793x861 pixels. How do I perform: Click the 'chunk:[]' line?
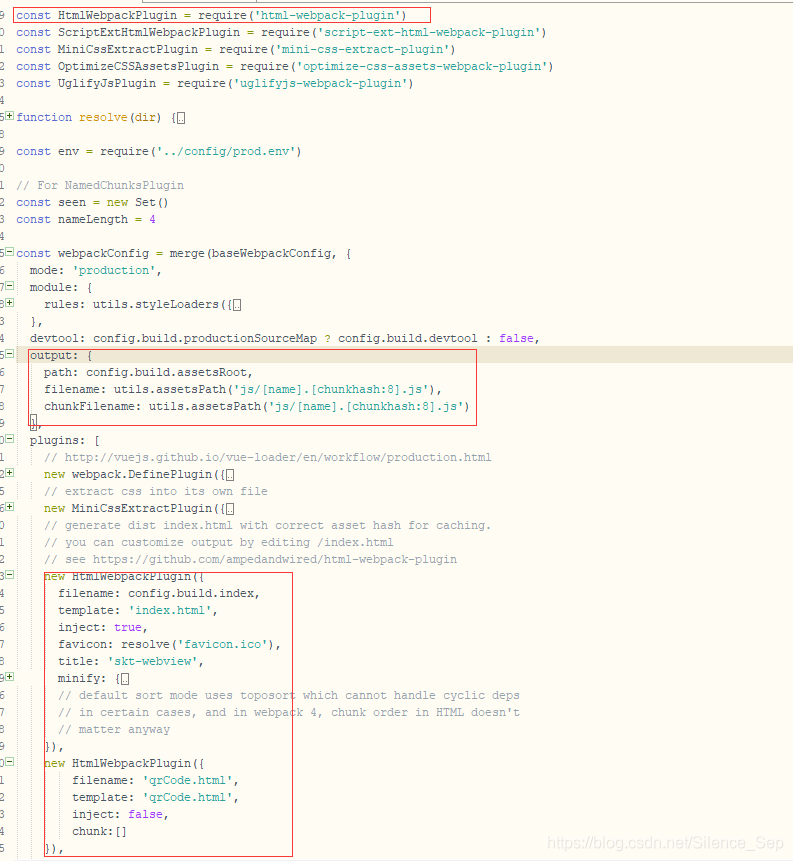point(99,832)
